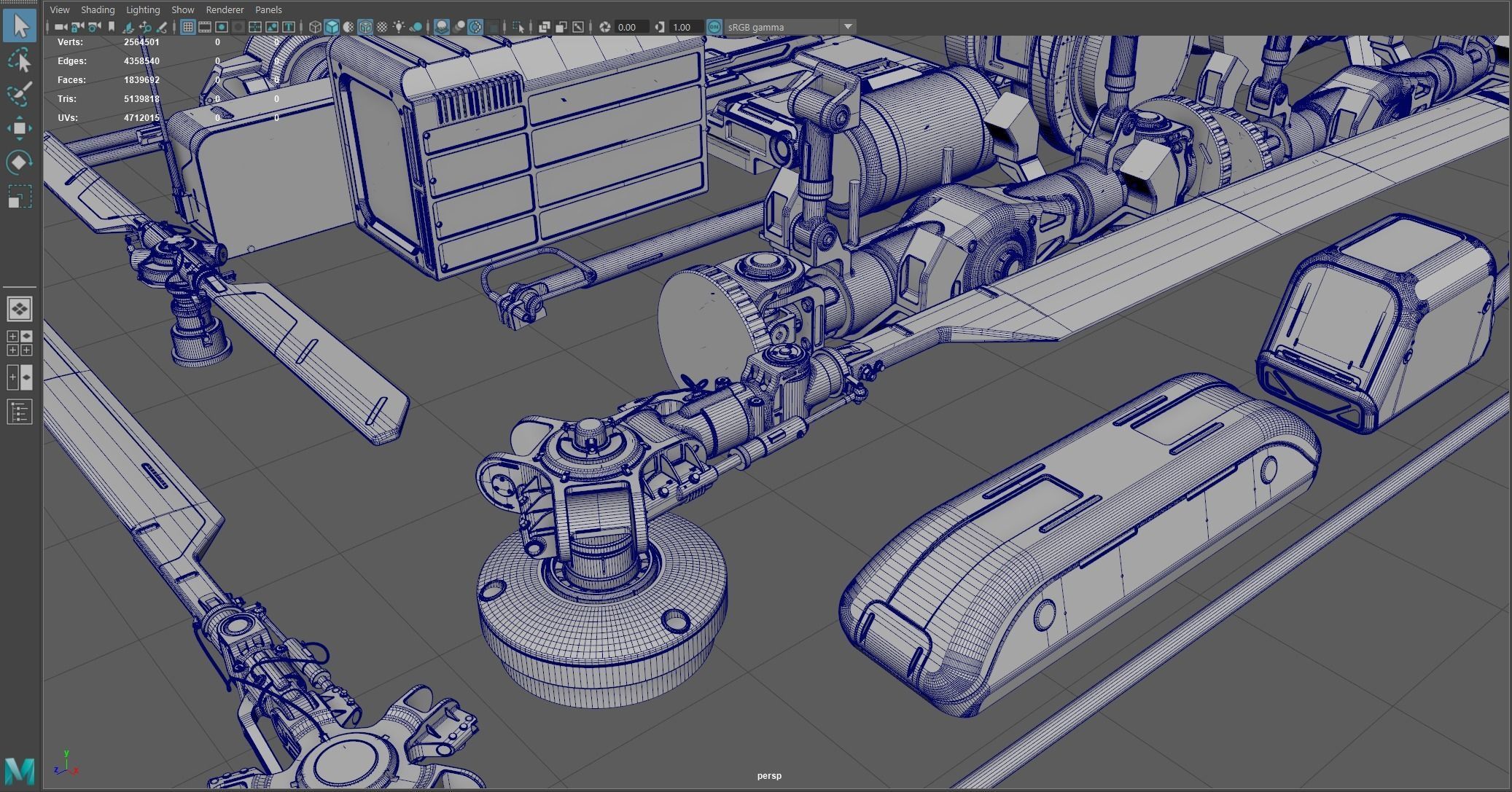Screen dimensions: 1512x792
Task: Toggle viewport Shadows icon
Action: click(x=416, y=27)
